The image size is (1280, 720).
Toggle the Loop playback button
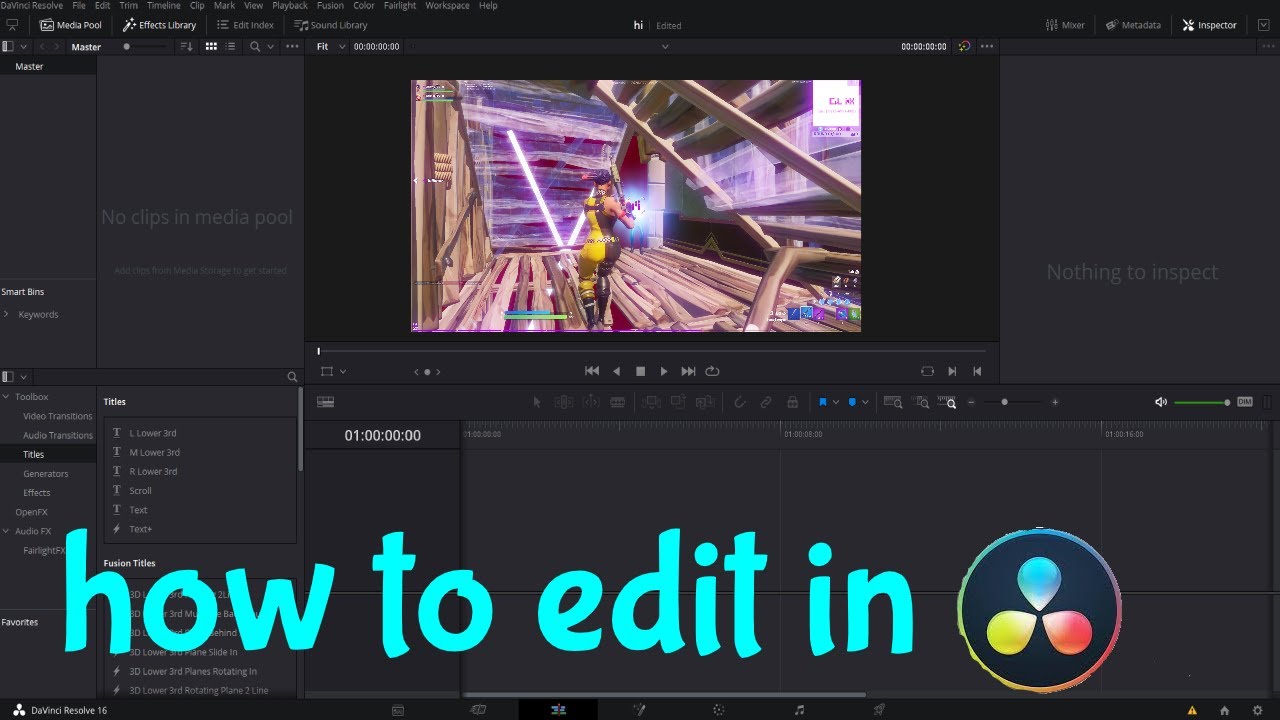(712, 371)
